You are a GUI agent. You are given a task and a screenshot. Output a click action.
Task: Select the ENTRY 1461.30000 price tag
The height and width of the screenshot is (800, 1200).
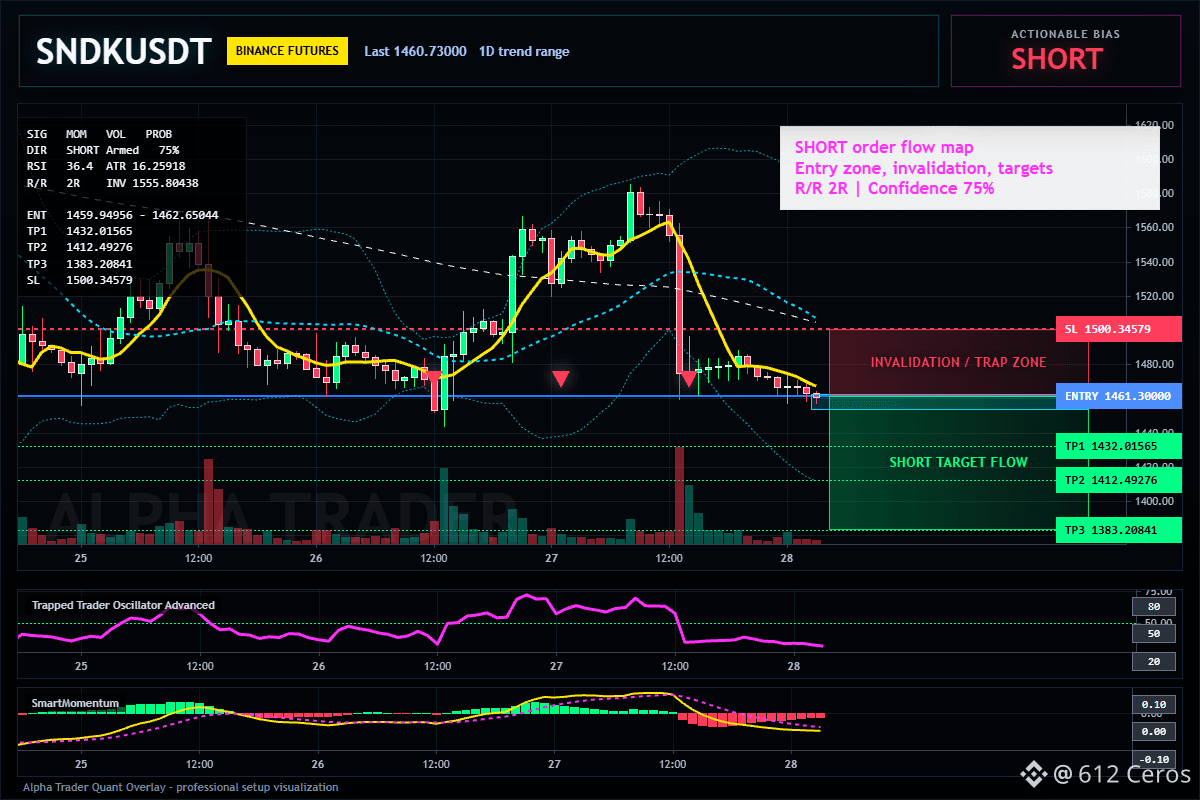coord(1118,396)
